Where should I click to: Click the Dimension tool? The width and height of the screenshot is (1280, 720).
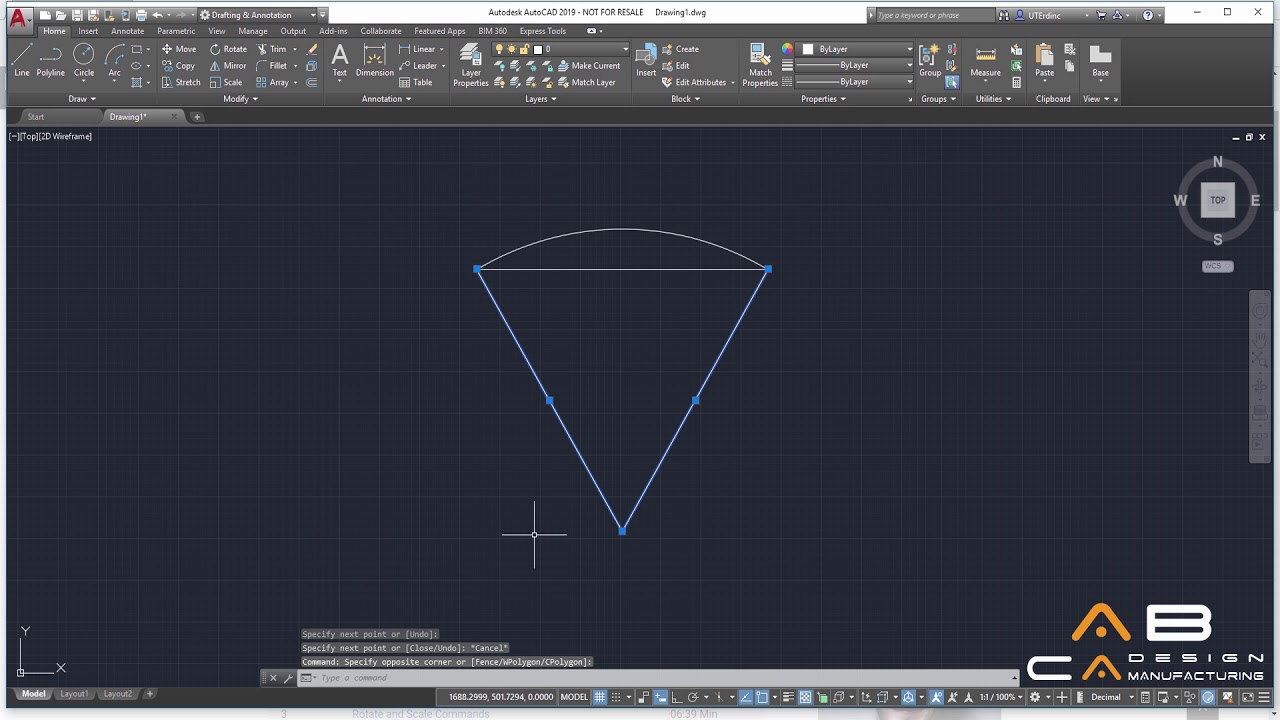pyautogui.click(x=374, y=60)
